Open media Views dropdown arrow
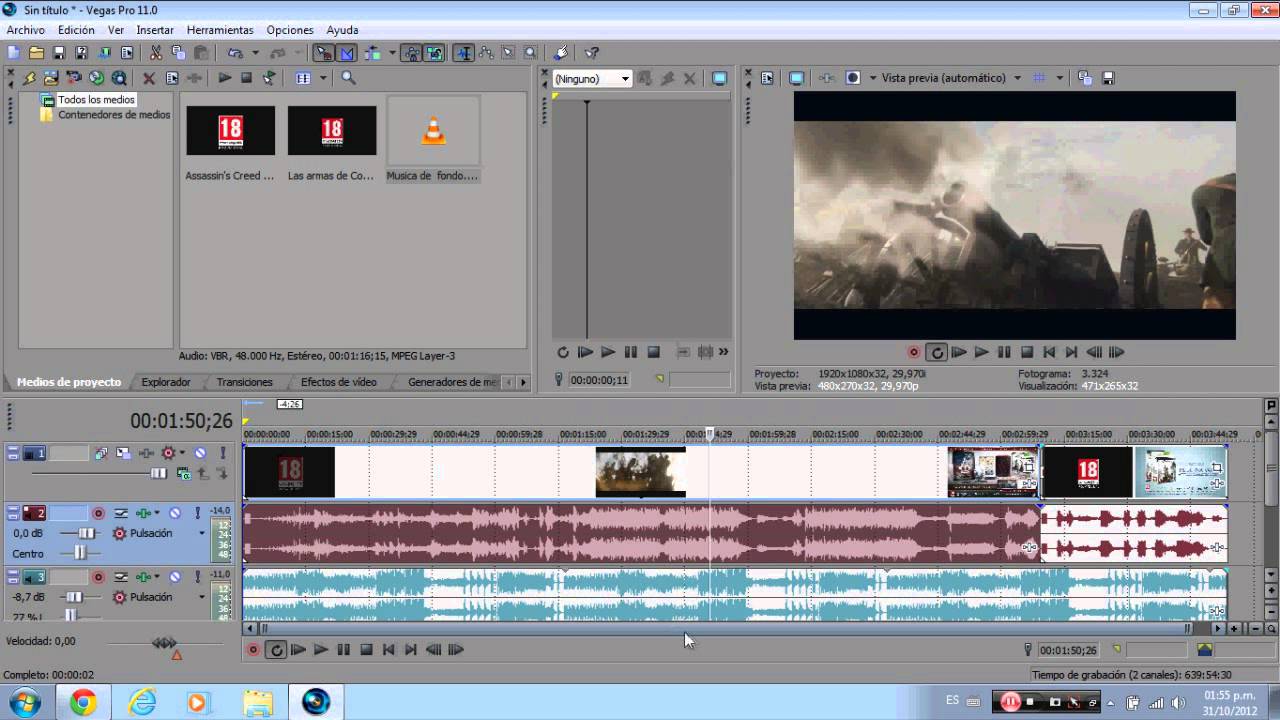This screenshot has height=720, width=1280. click(323, 78)
